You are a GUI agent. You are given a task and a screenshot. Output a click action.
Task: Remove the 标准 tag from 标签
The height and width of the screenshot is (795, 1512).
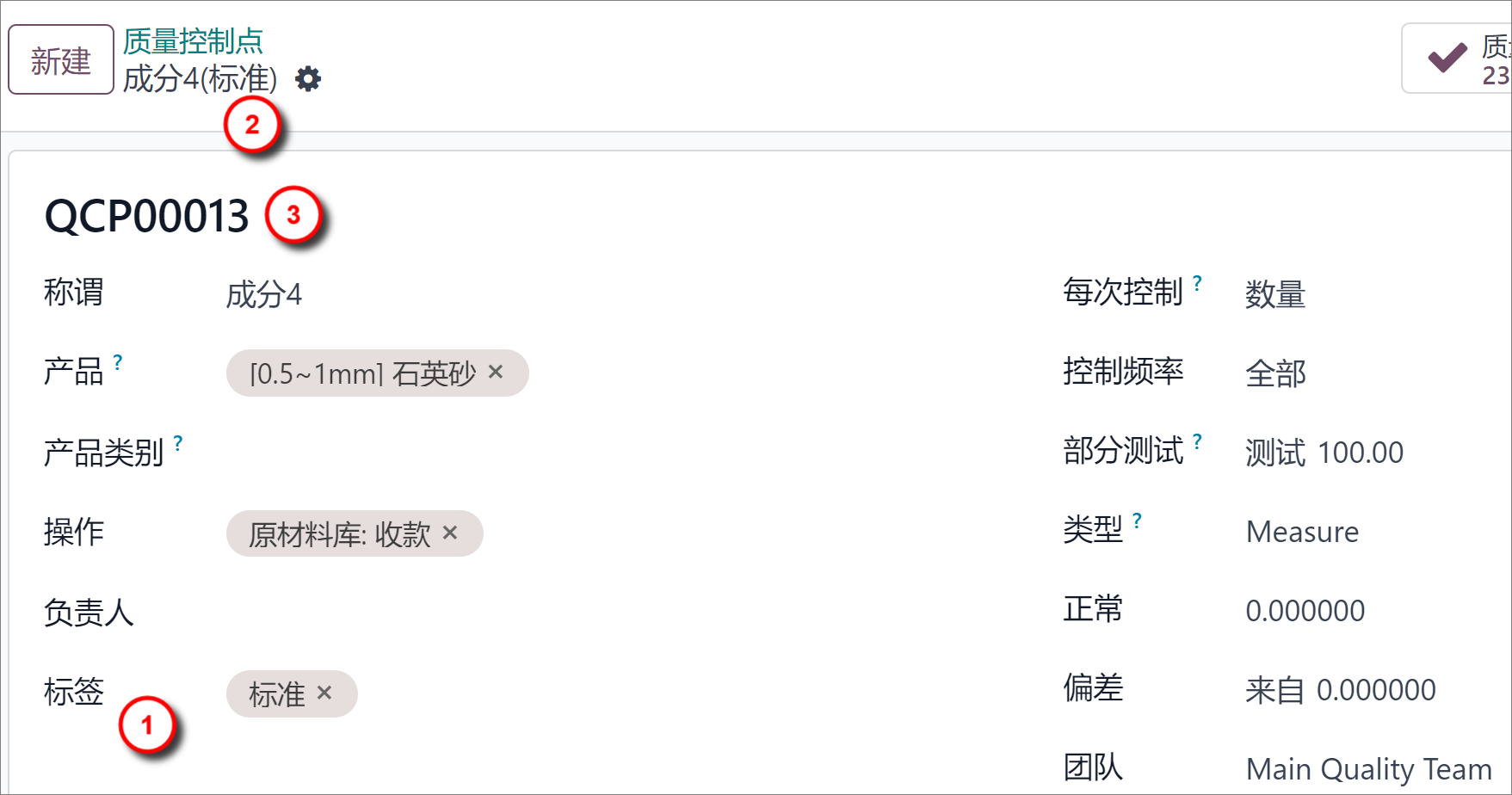(x=325, y=693)
